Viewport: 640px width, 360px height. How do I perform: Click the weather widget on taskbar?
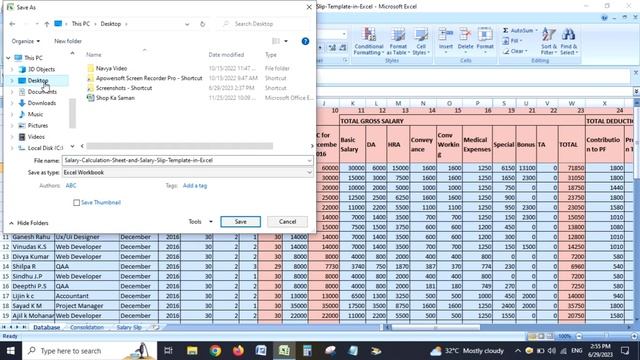pyautogui.click(x=468, y=351)
